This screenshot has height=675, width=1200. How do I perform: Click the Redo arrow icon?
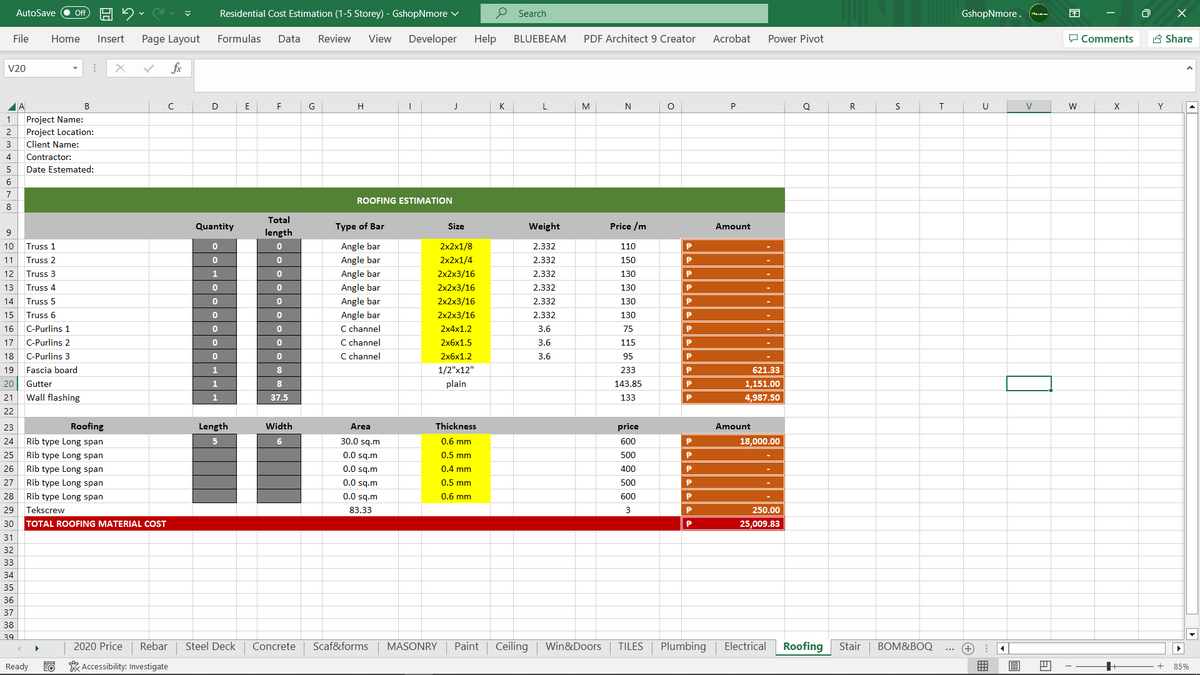pyautogui.click(x=159, y=13)
